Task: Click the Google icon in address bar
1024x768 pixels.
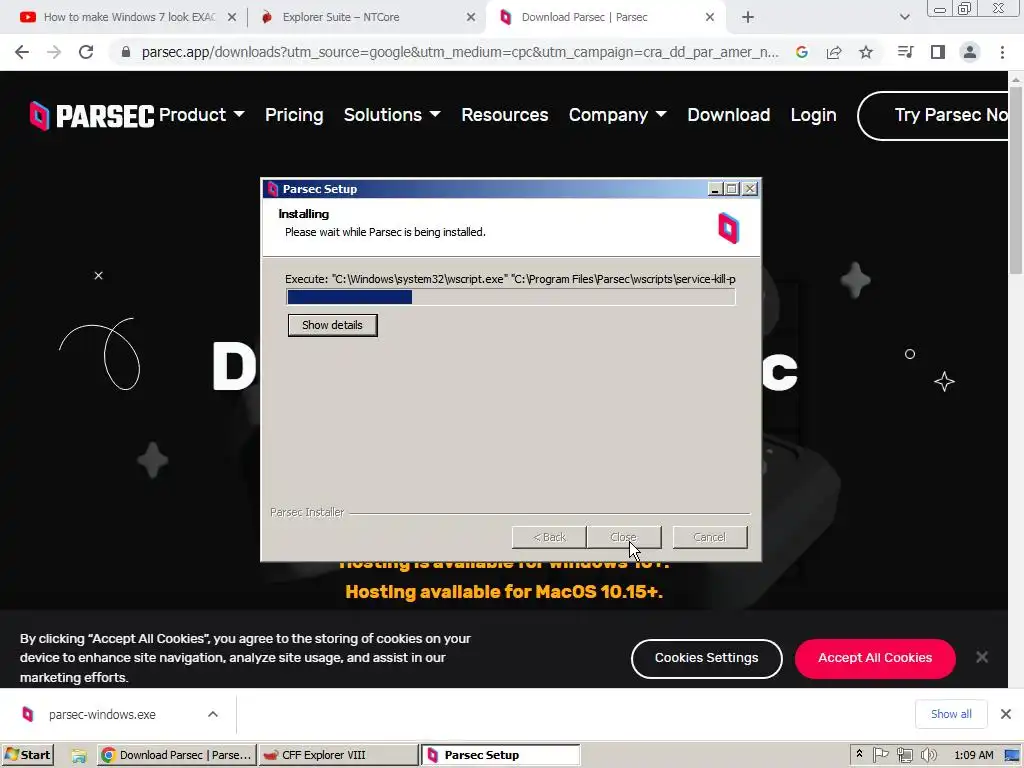Action: tap(802, 52)
